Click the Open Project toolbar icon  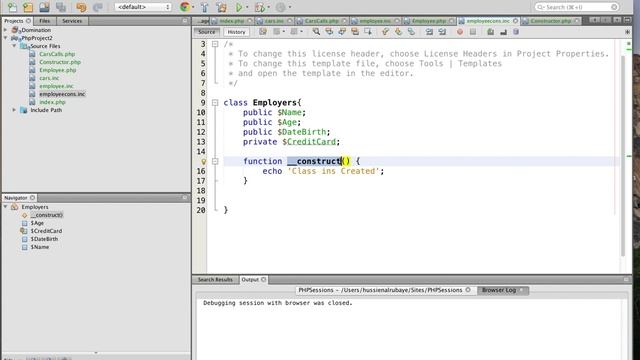point(44,7)
